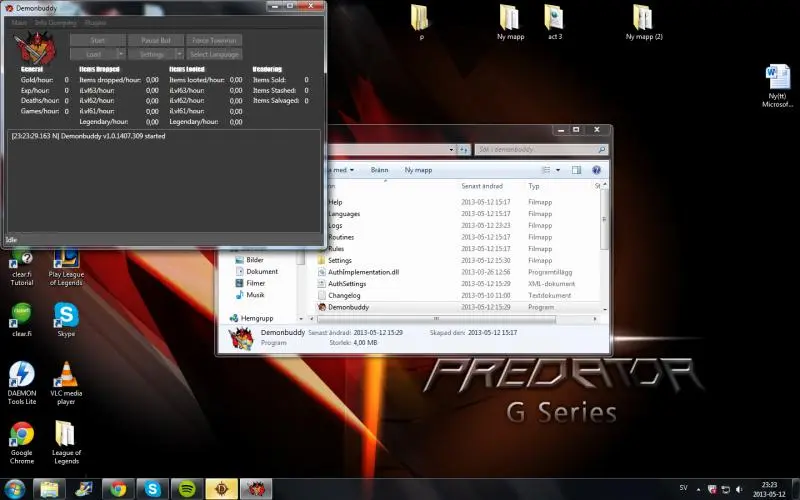Image resolution: width=800 pixels, height=500 pixels.
Task: Click the Gold/hour stat label
Action: click(37, 80)
